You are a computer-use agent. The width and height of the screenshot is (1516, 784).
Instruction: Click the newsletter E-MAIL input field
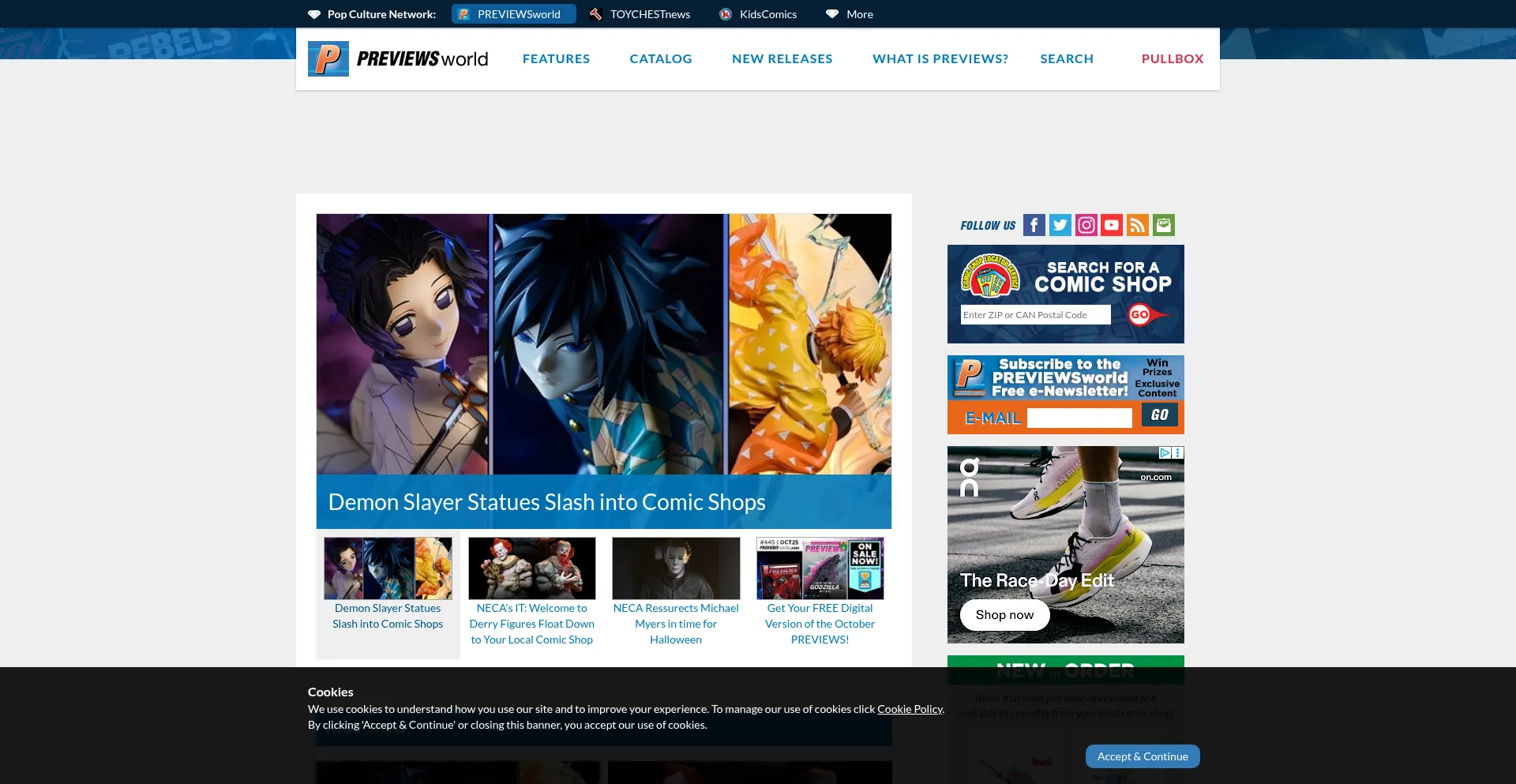[x=1079, y=418]
